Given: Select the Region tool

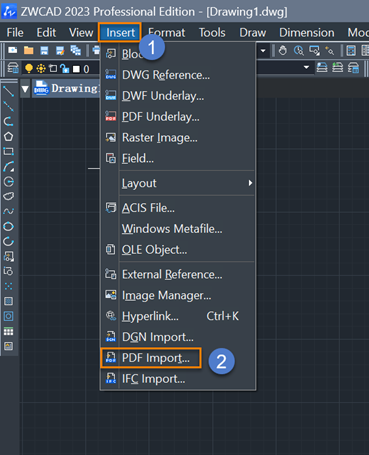Looking at the screenshot, I should click(x=8, y=316).
